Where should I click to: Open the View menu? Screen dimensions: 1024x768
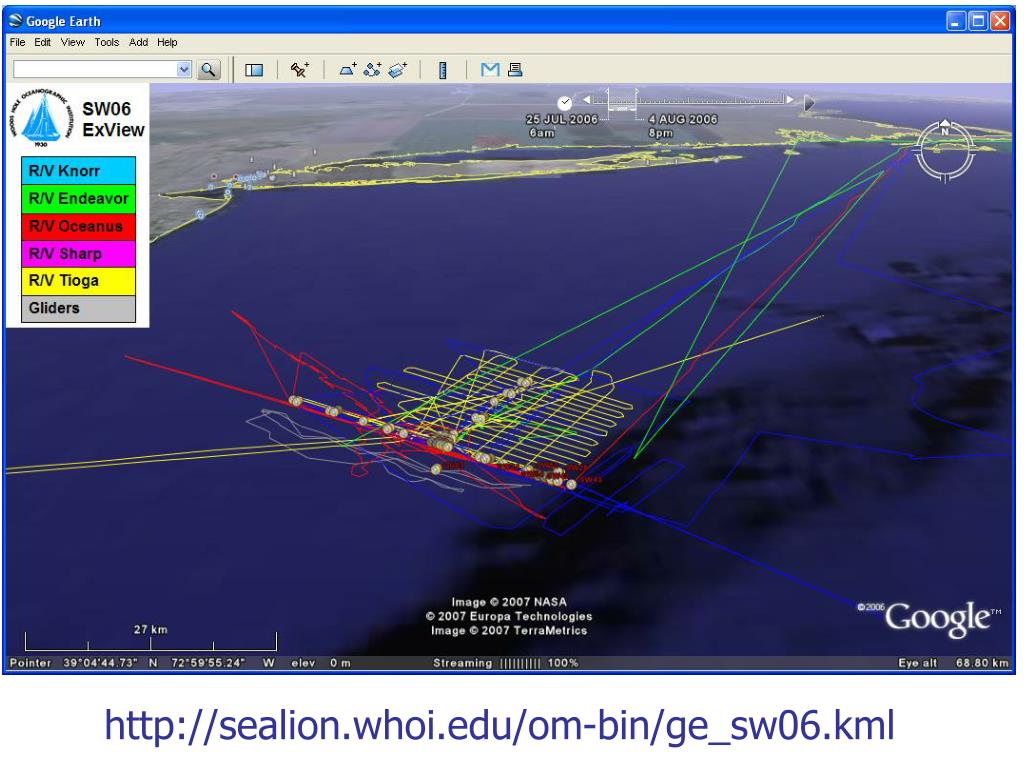pos(72,42)
